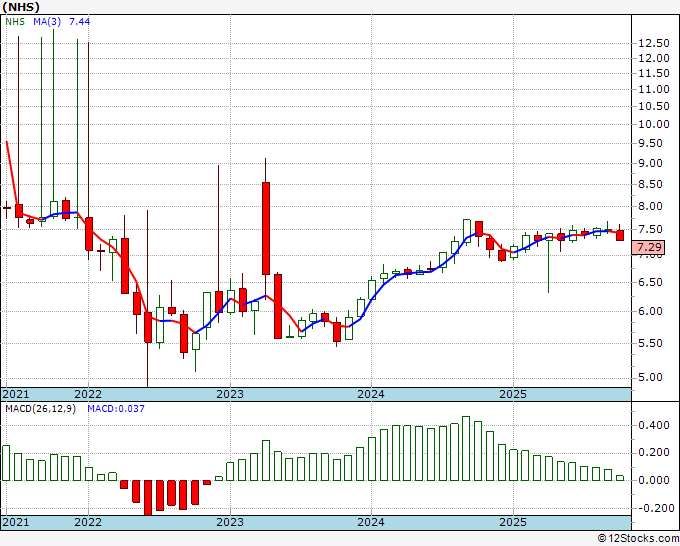The height and width of the screenshot is (546, 680).
Task: Click the MACD(26,12,9) indicator label
Action: click(40, 409)
